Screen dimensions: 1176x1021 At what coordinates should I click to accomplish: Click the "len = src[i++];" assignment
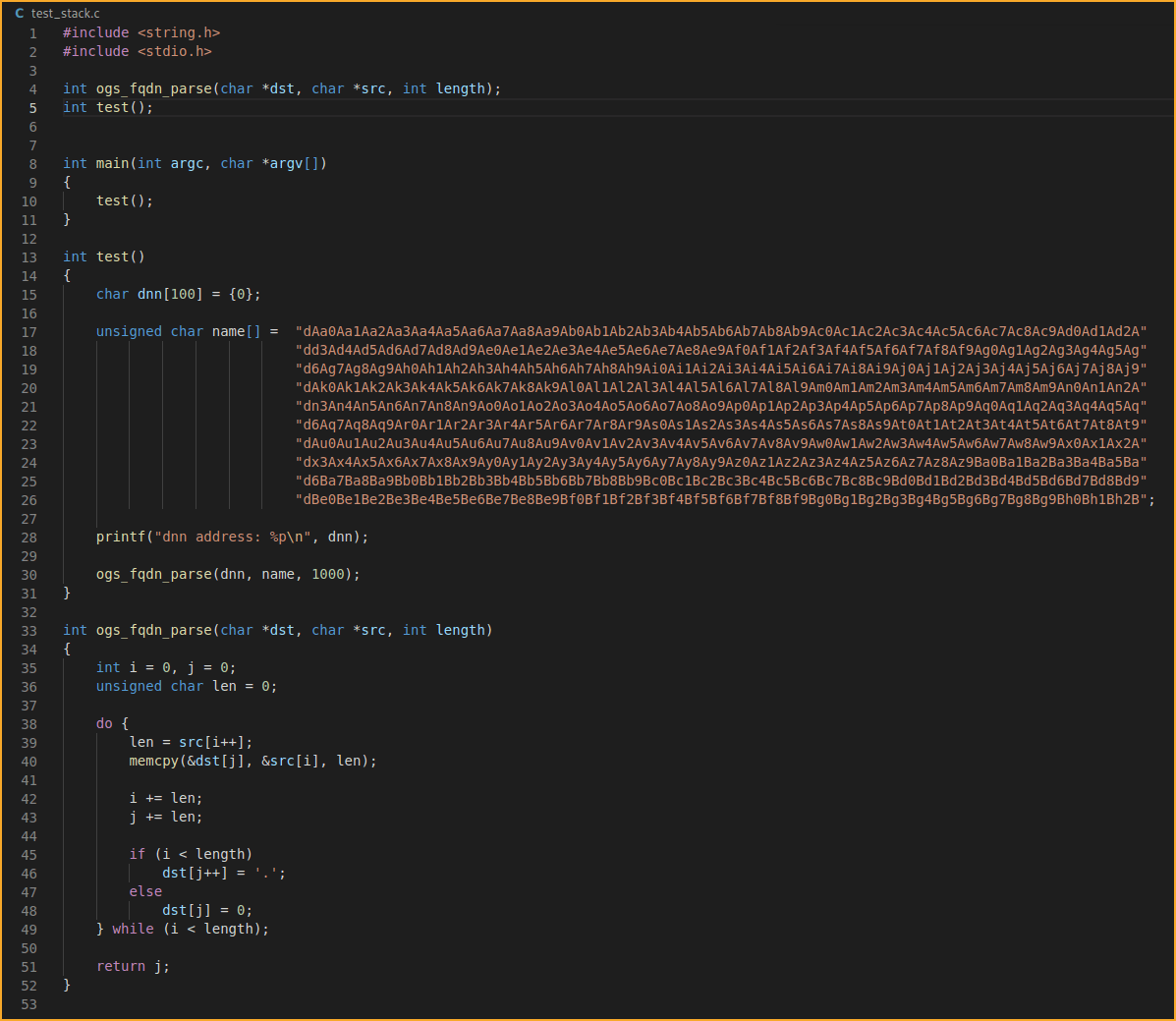[191, 743]
